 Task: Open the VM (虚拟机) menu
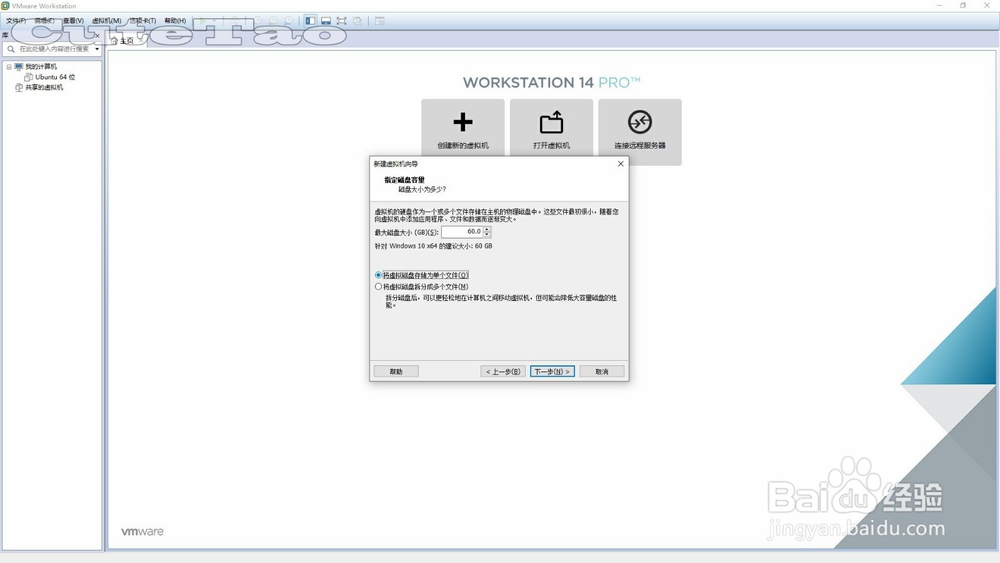107,21
